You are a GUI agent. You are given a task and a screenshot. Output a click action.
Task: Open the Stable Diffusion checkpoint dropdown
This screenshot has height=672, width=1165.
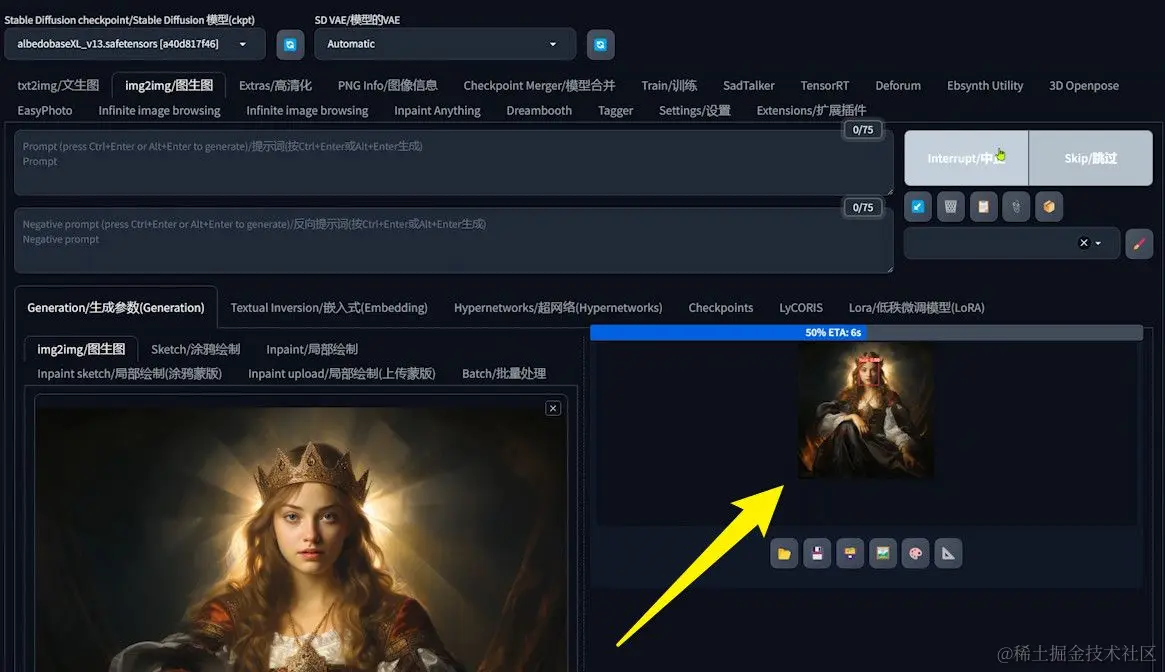[135, 45]
